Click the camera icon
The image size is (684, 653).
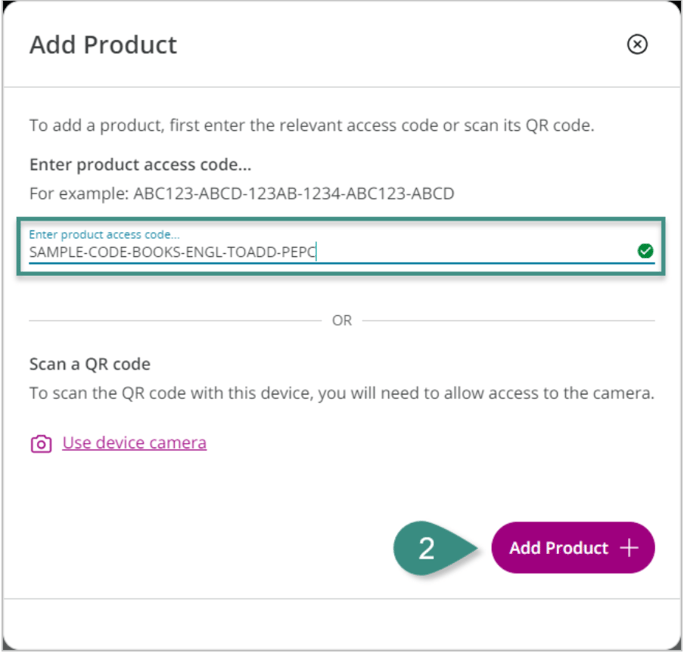[41, 444]
